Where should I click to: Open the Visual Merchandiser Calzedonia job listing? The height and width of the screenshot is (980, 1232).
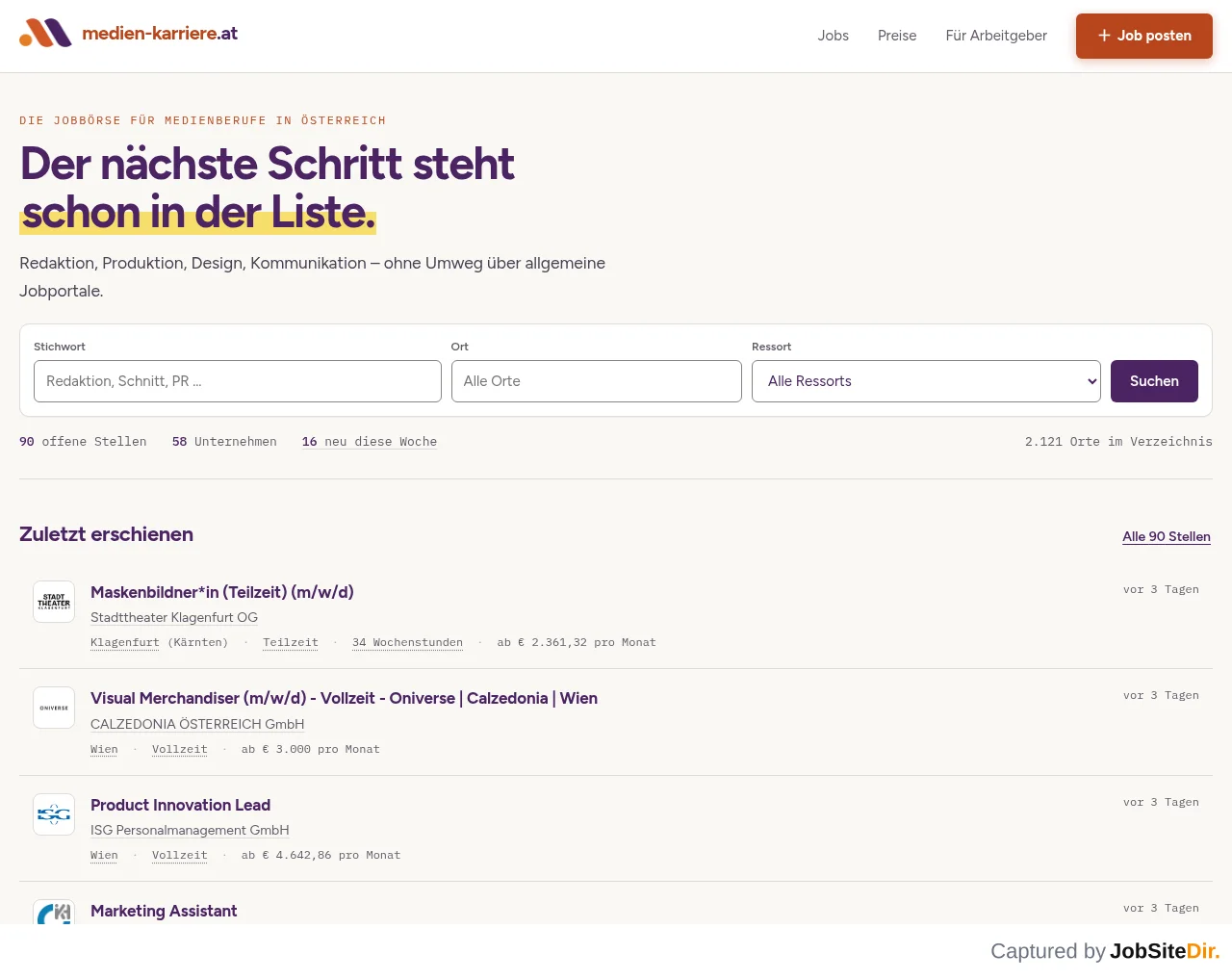pyautogui.click(x=344, y=698)
